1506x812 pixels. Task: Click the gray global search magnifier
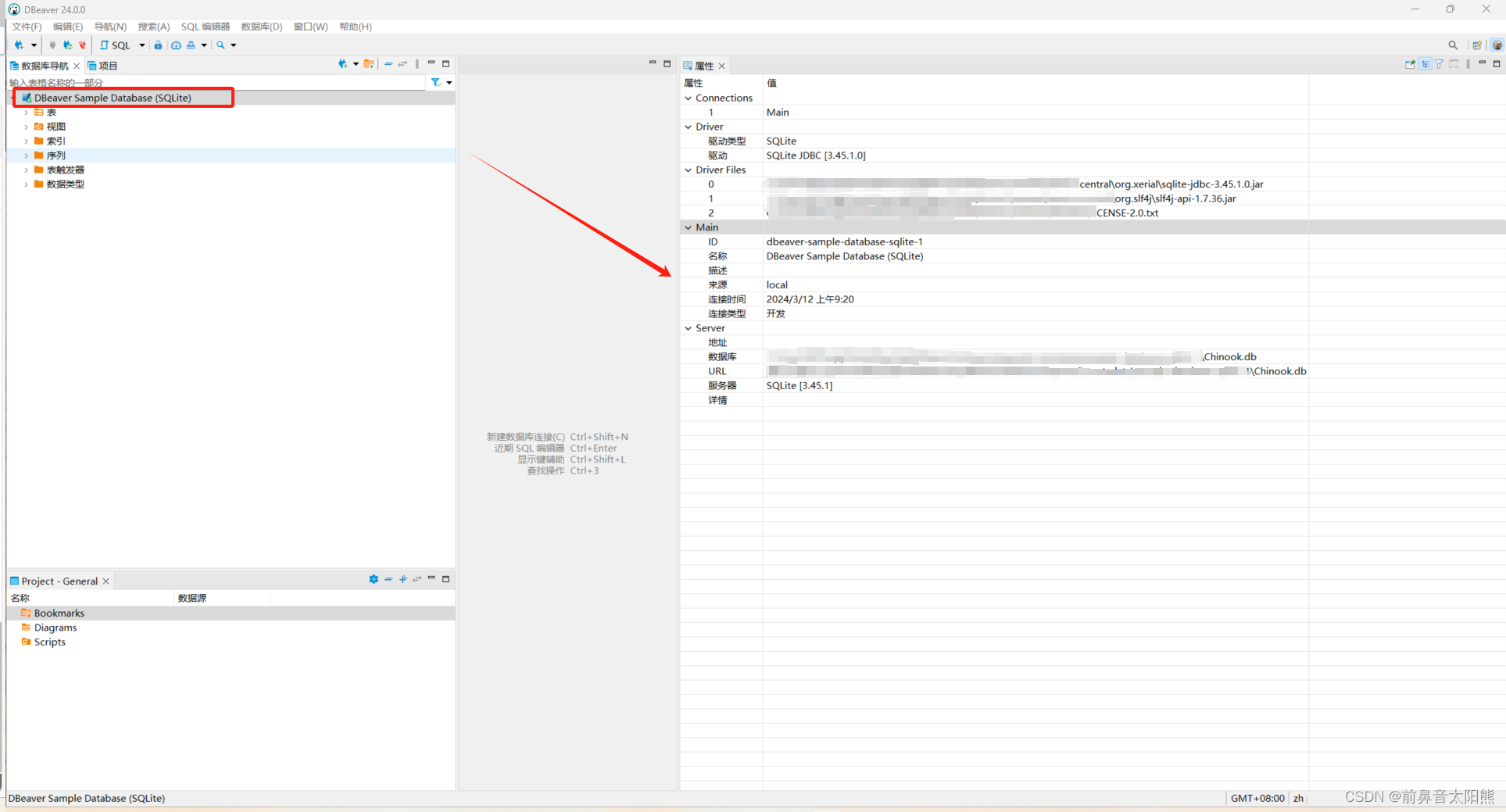click(x=1453, y=45)
